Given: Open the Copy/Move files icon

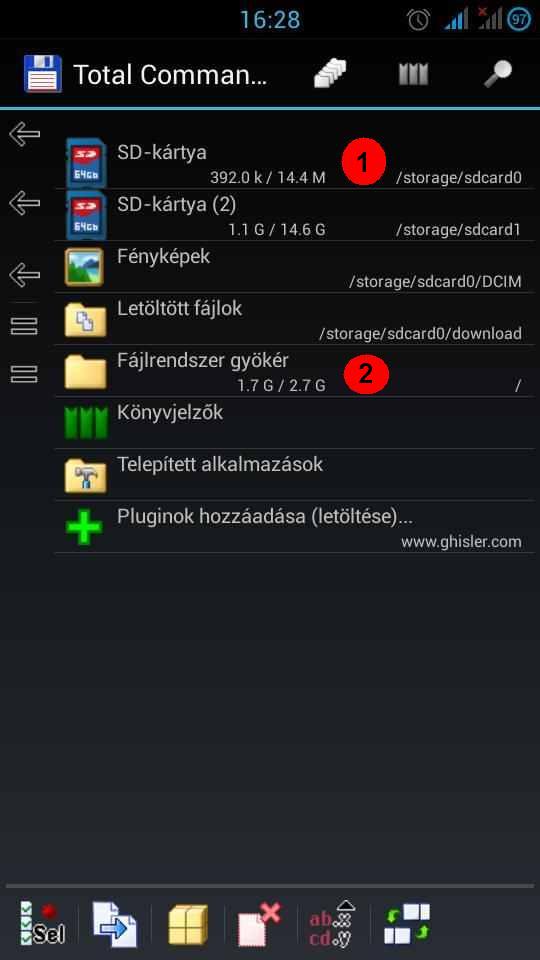Looking at the screenshot, I should [114, 924].
